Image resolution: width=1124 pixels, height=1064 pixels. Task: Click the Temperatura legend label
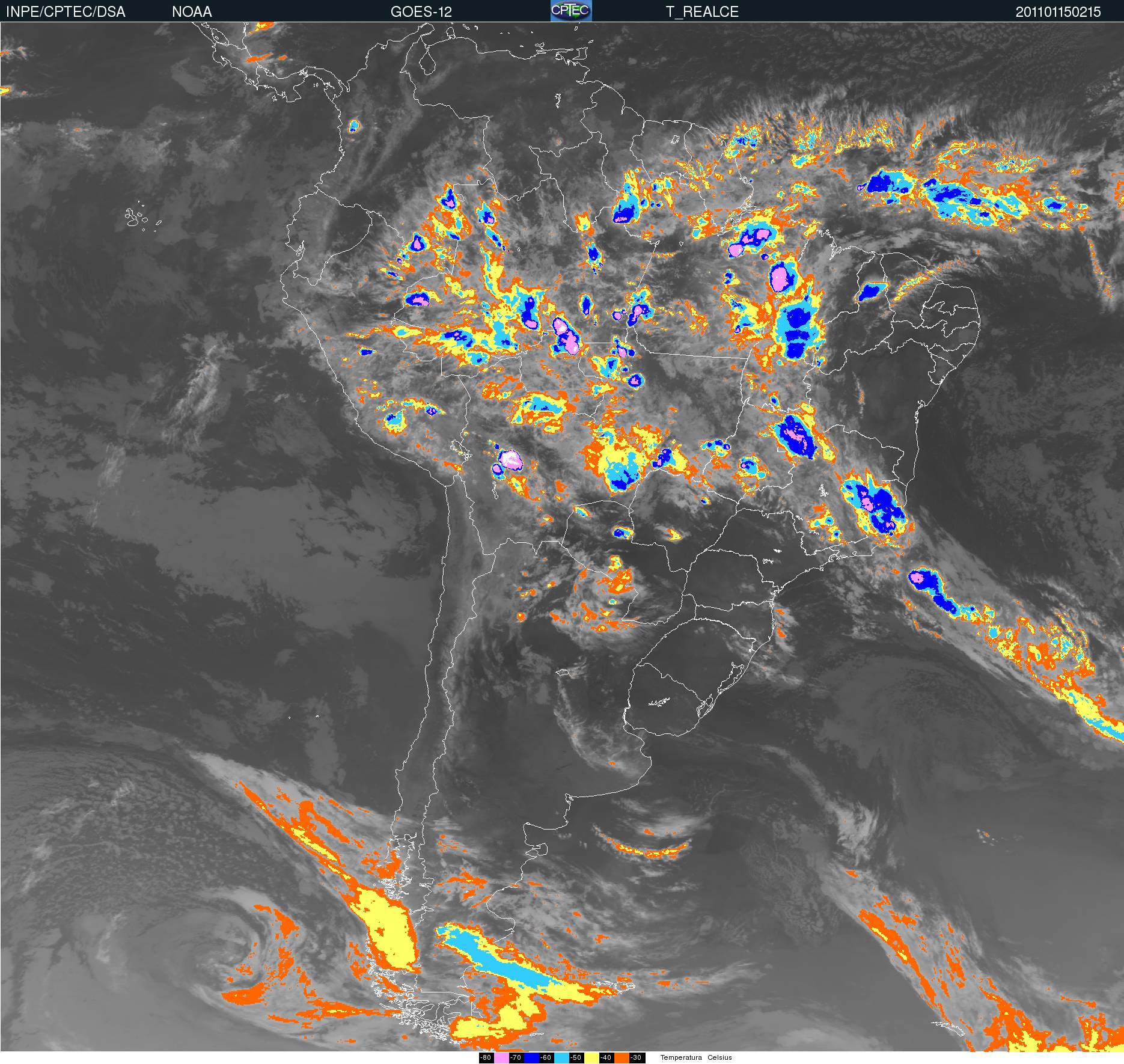click(681, 1058)
